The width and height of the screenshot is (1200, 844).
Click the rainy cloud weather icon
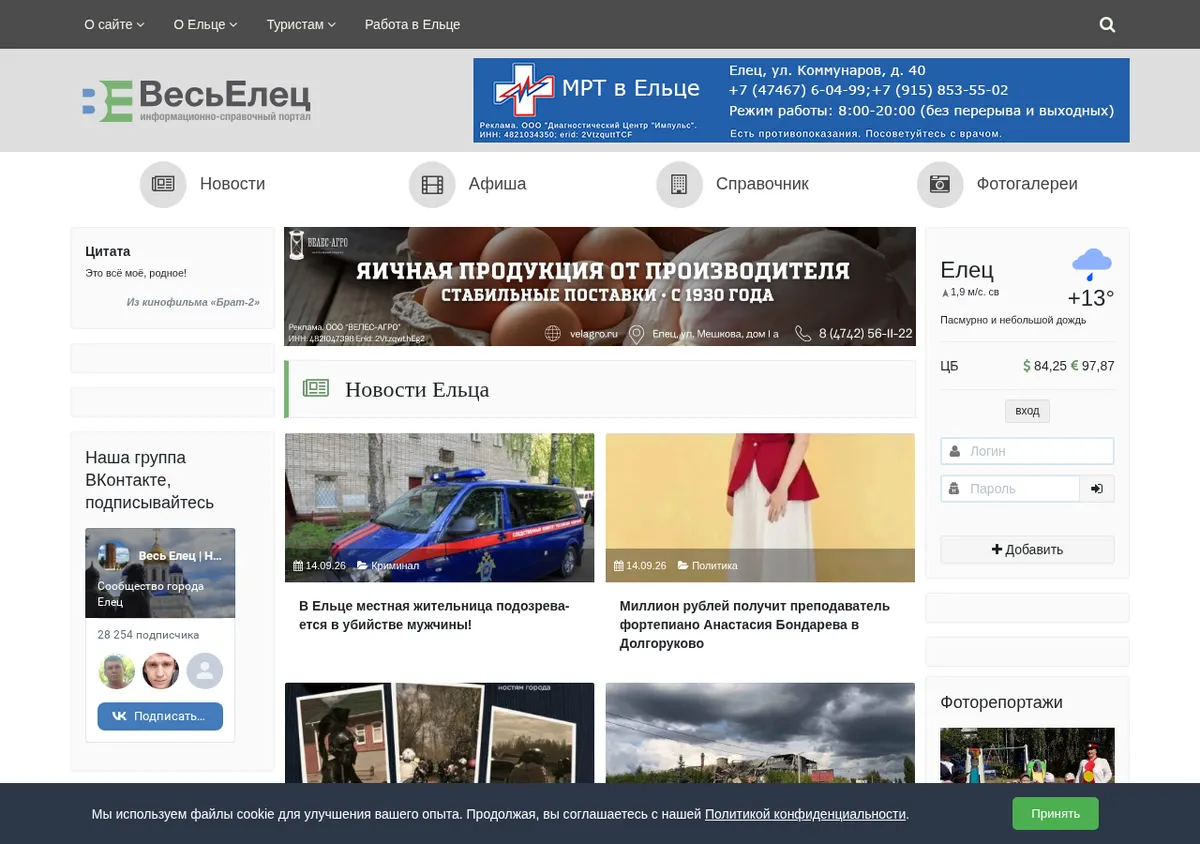click(x=1091, y=265)
